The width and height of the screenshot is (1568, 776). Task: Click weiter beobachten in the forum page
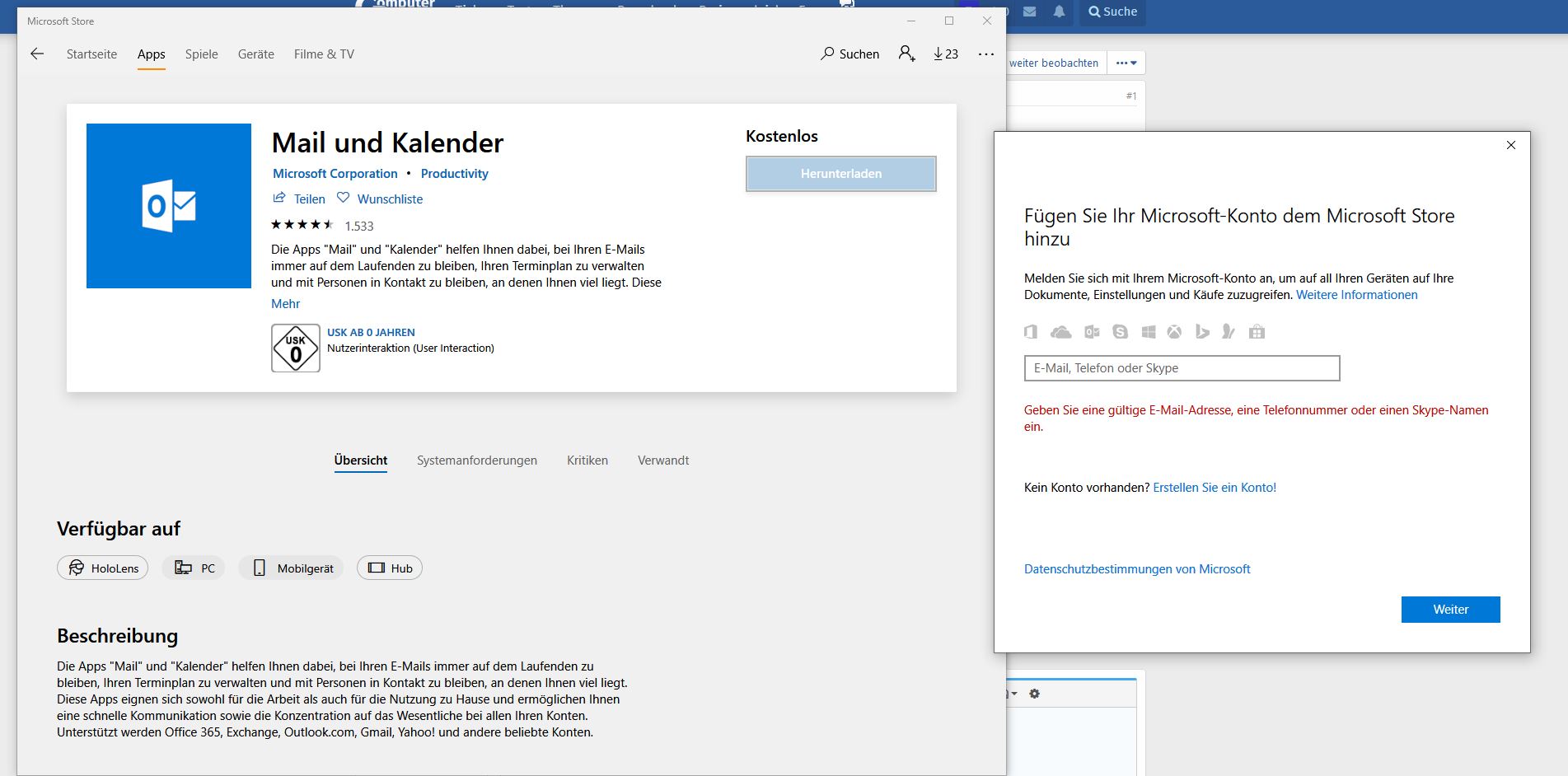click(1054, 63)
